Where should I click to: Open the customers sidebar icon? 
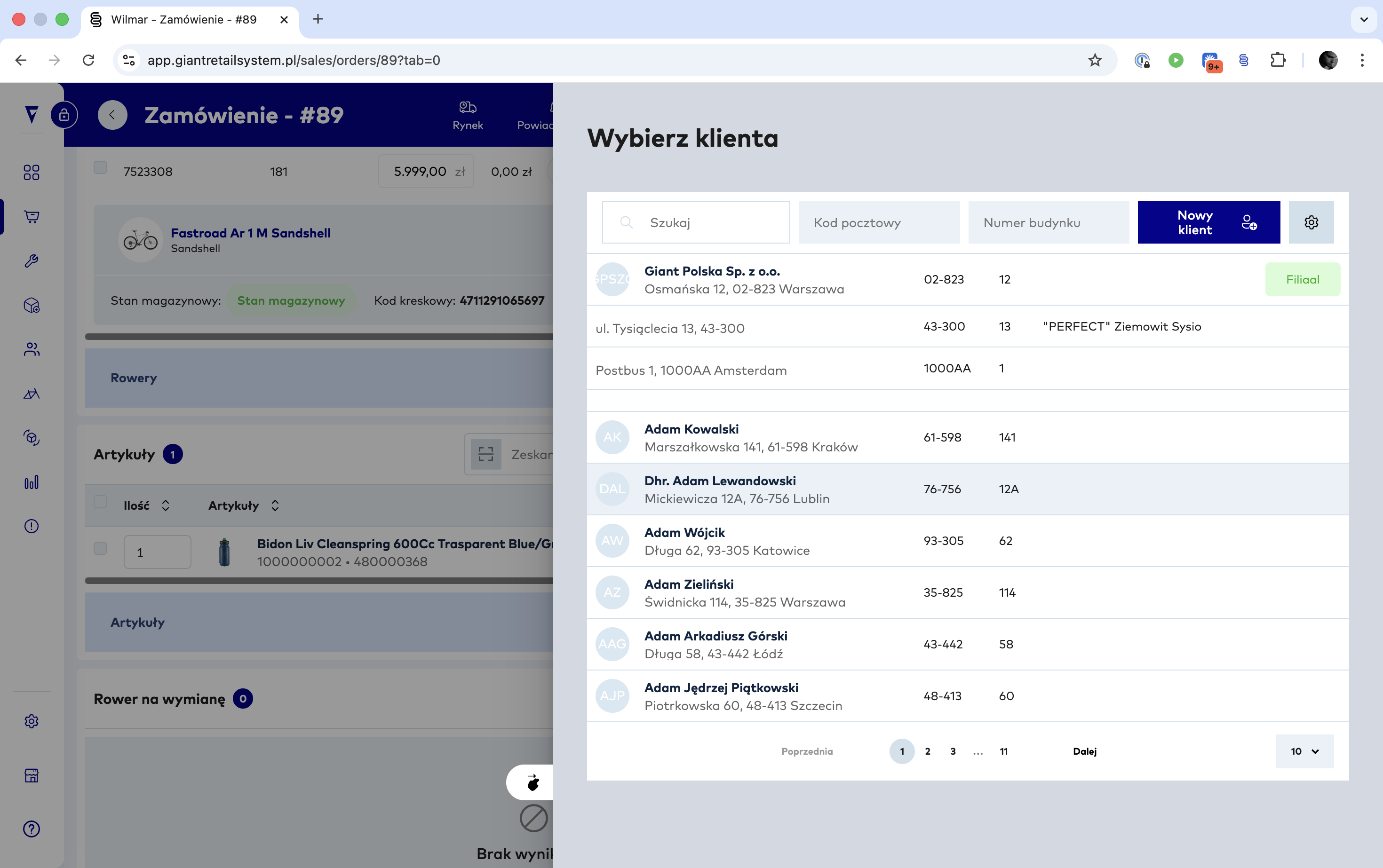pos(32,349)
